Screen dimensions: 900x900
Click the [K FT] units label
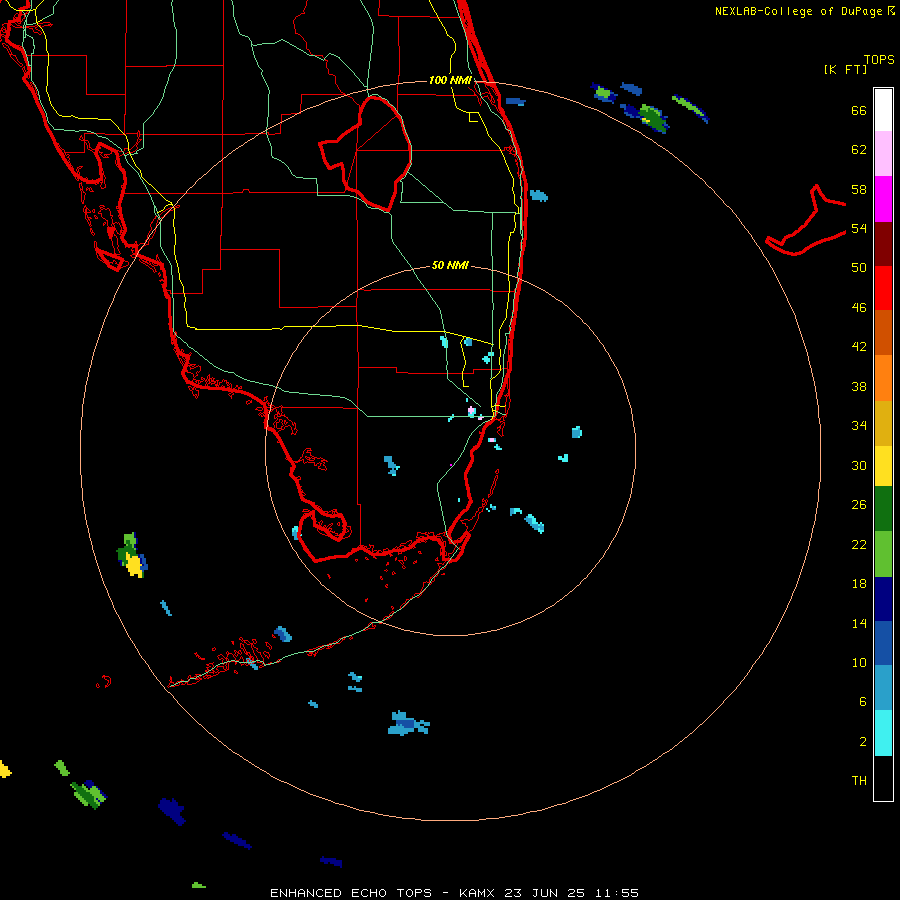point(845,70)
